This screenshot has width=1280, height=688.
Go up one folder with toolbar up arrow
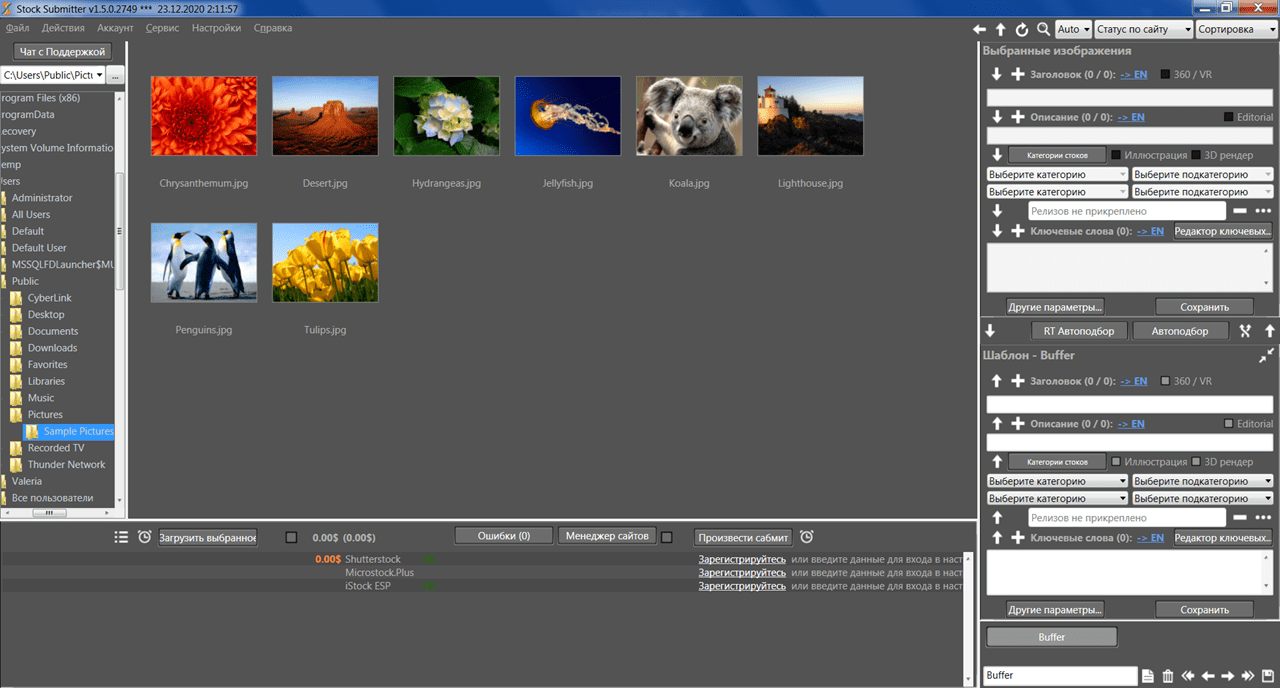[1000, 30]
